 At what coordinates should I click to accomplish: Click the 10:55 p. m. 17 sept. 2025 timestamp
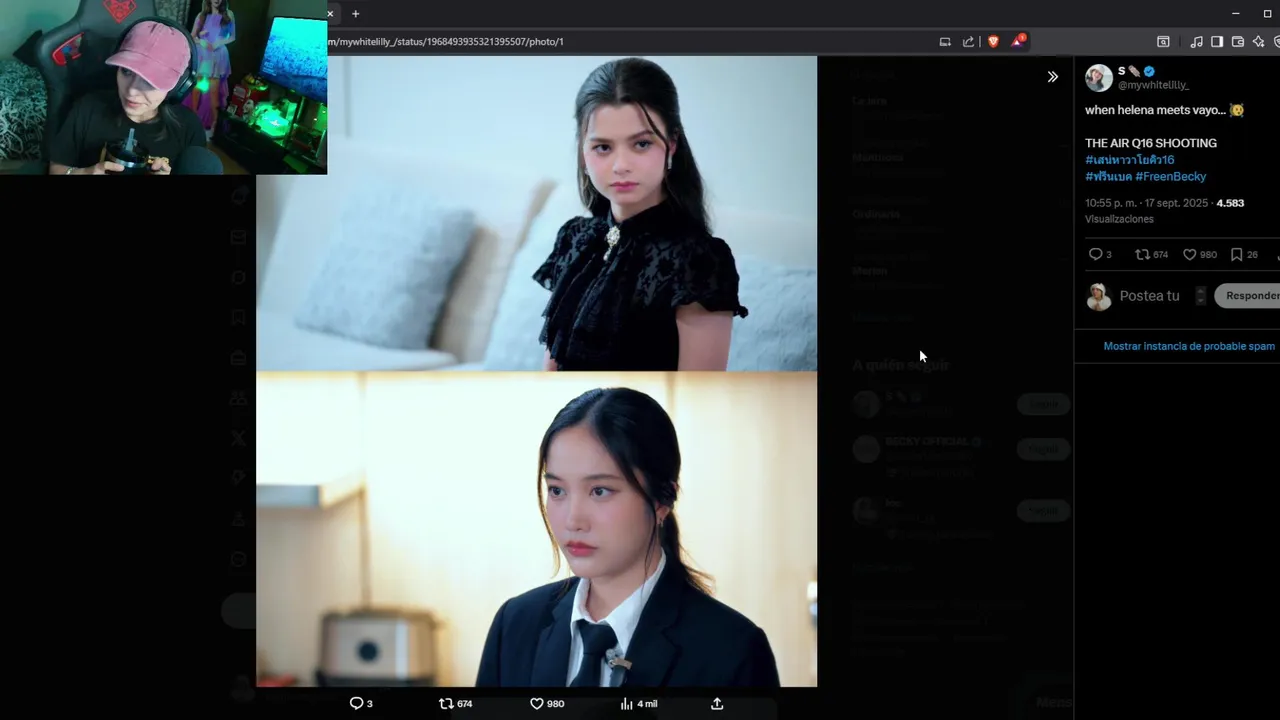(x=1146, y=203)
